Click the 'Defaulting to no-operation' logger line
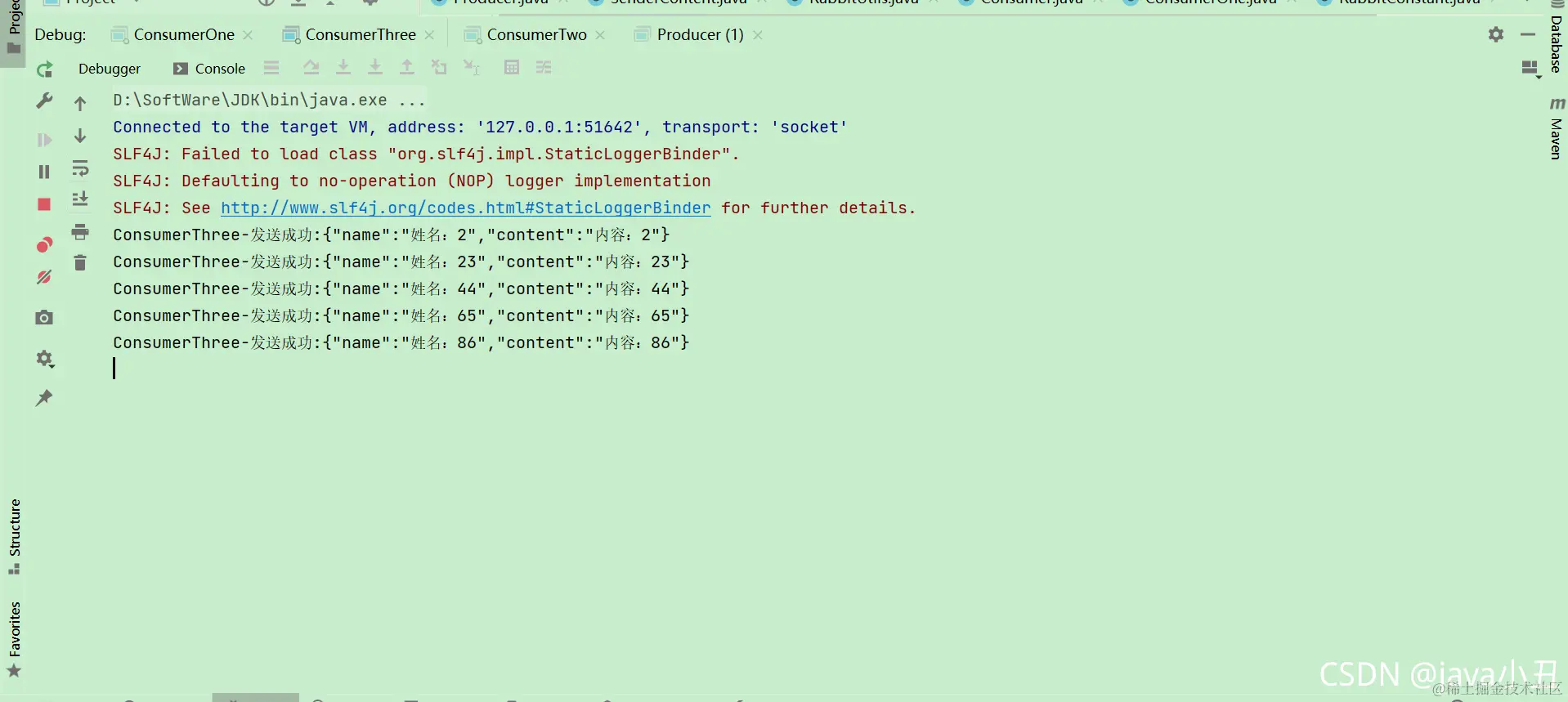Screen dimensions: 1568x702 click(412, 181)
